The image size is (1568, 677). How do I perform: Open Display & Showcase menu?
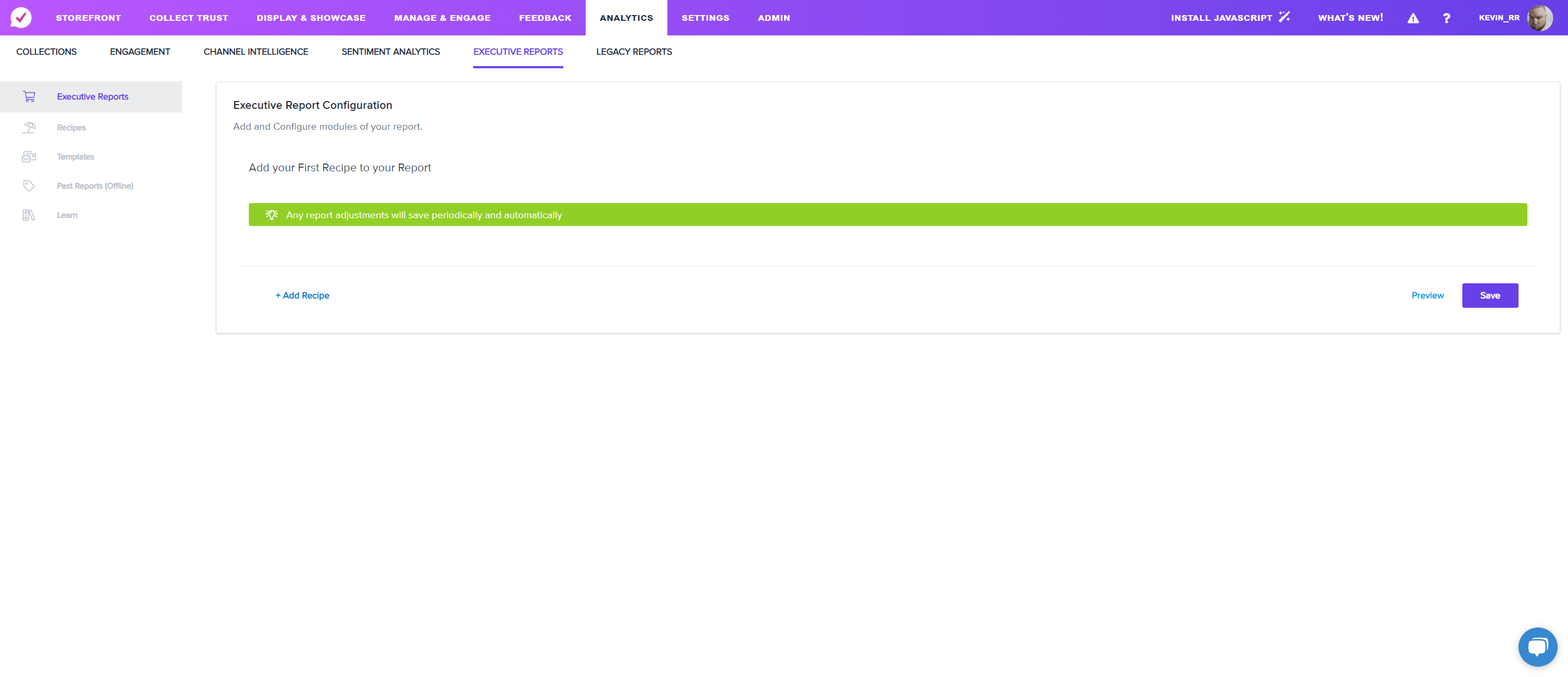311,18
